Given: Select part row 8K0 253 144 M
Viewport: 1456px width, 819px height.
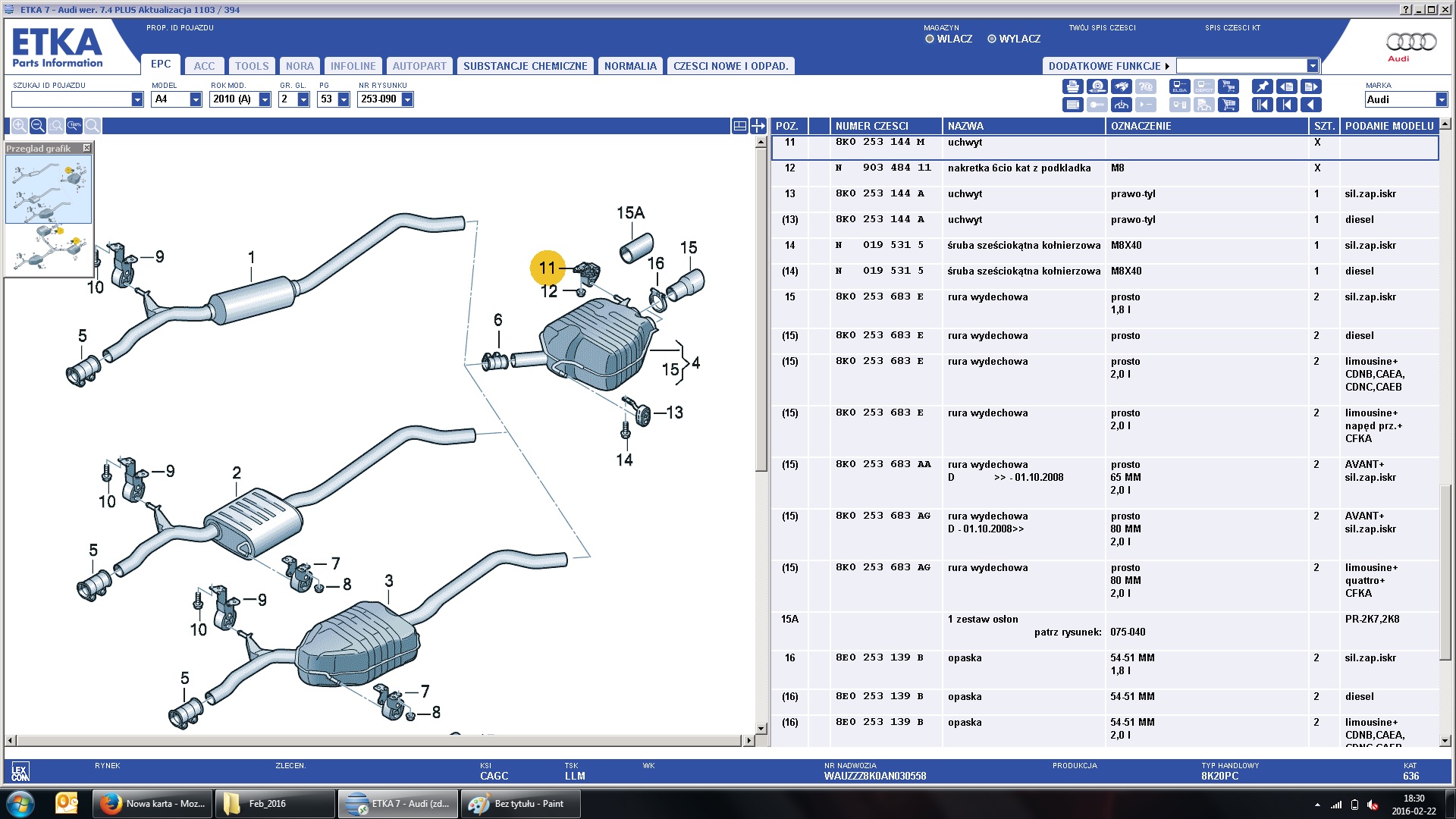Looking at the screenshot, I should (1105, 147).
